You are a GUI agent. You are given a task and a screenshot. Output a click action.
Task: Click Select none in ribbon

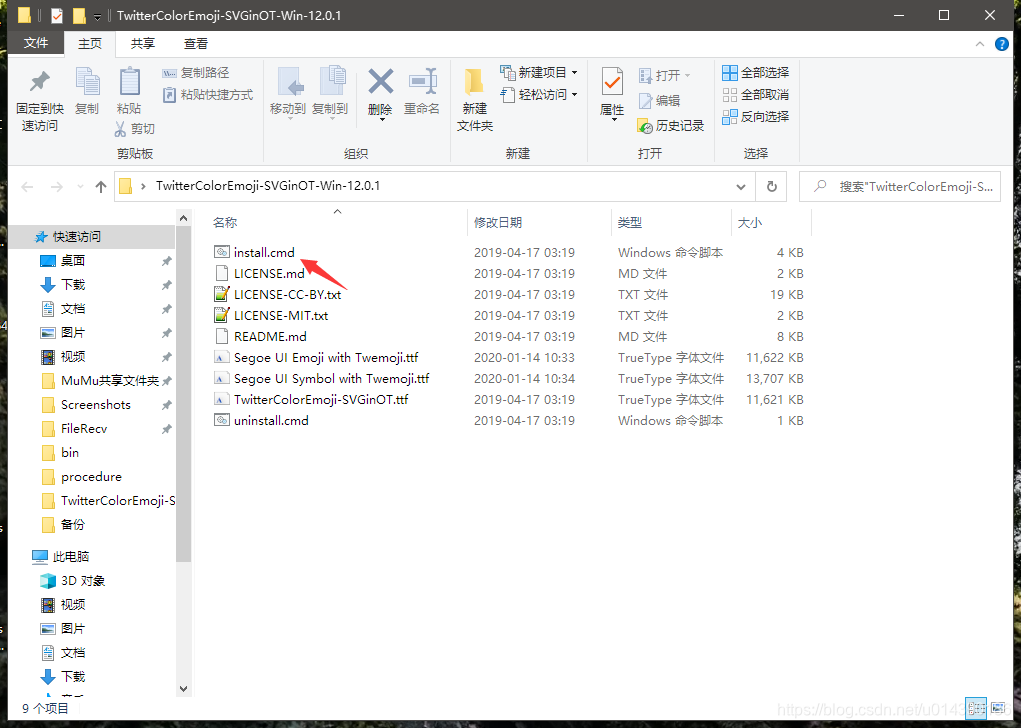[x=755, y=95]
